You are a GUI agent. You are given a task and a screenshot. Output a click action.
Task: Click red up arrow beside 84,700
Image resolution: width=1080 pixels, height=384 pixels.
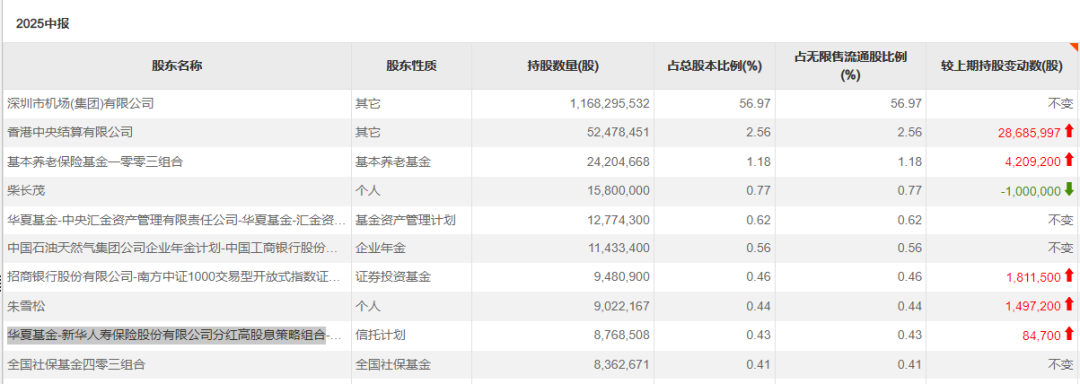point(1069,334)
